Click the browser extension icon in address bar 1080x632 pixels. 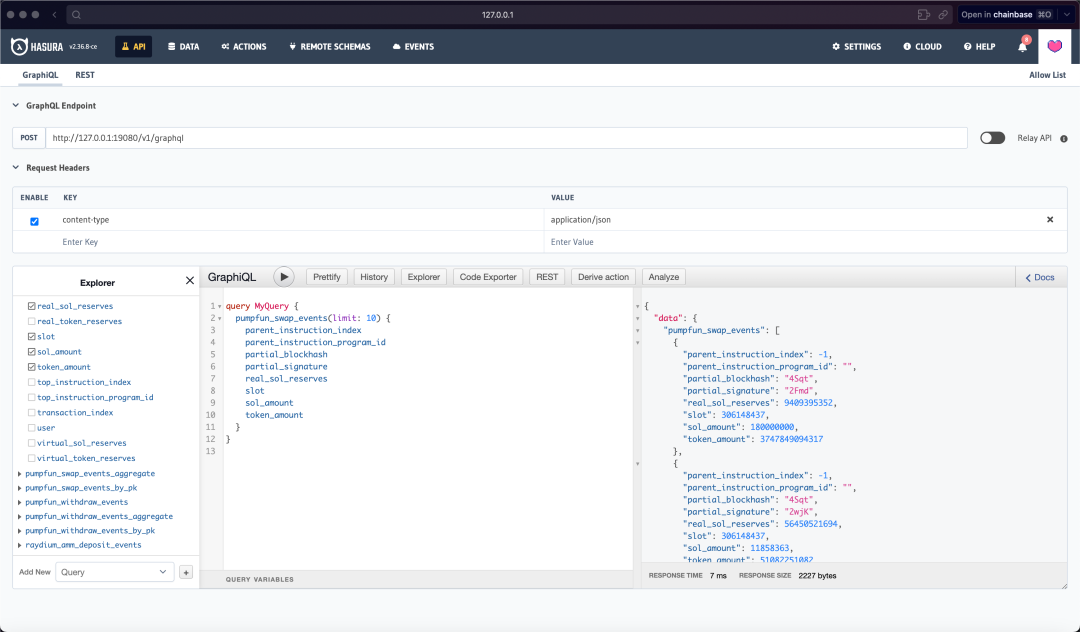click(x=924, y=14)
